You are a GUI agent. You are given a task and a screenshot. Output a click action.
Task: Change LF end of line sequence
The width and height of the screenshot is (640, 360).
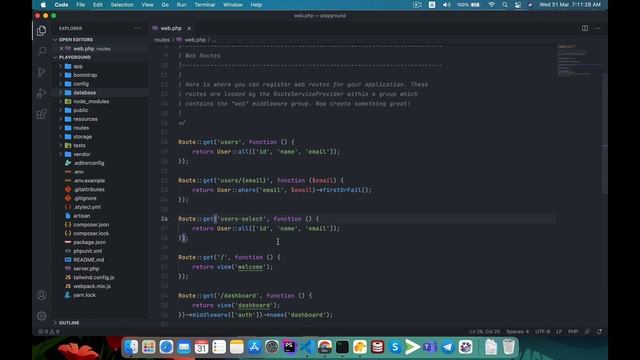point(559,331)
